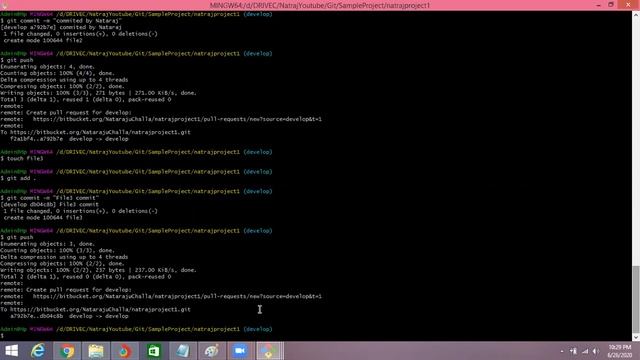Click 'a792b7e..db04c8b develop -> develop' line
This screenshot has width=640, height=360.
(x=69, y=316)
